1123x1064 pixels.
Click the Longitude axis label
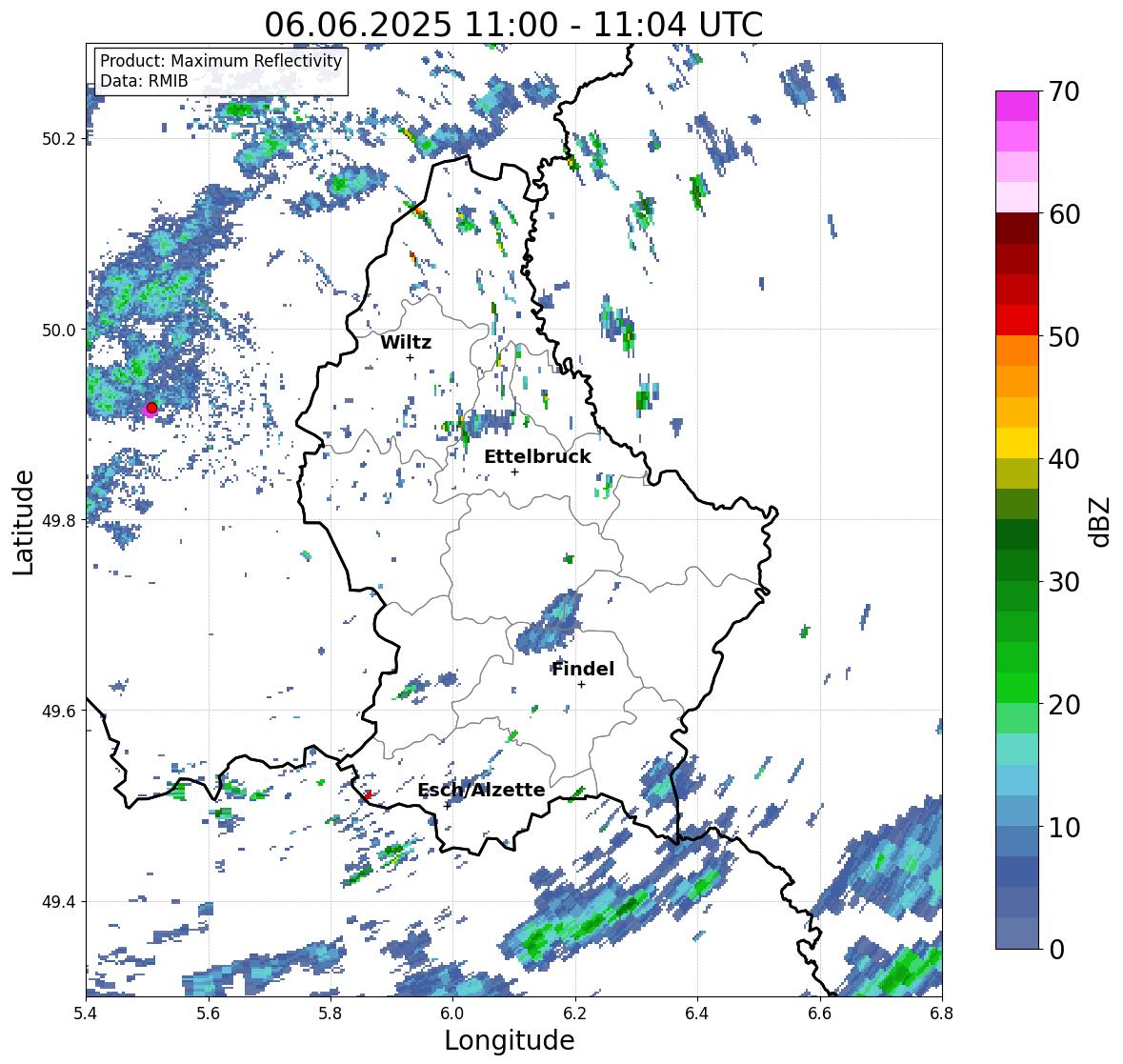tap(510, 1039)
